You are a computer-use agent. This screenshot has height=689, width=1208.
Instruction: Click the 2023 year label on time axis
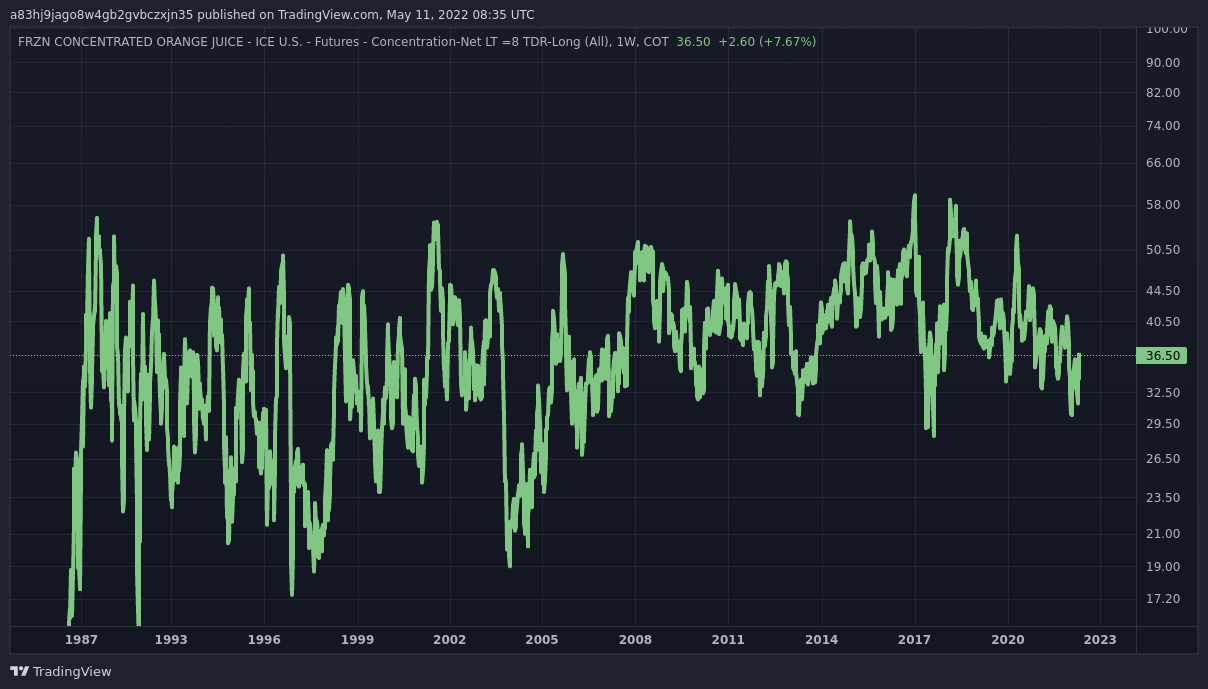1100,640
